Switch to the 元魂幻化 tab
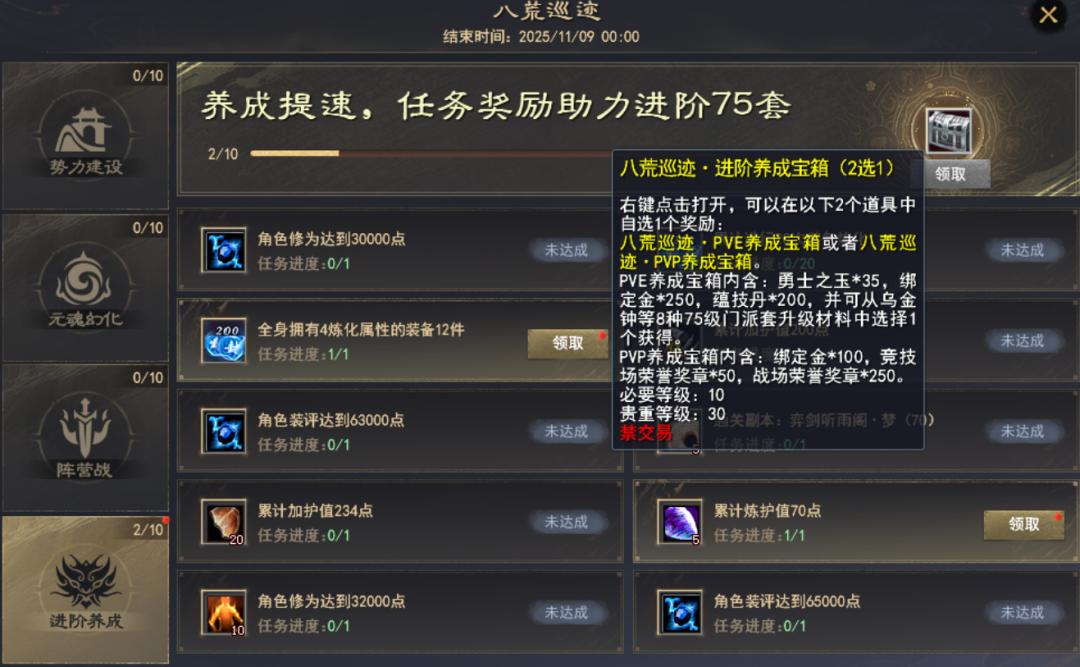 [x=85, y=287]
